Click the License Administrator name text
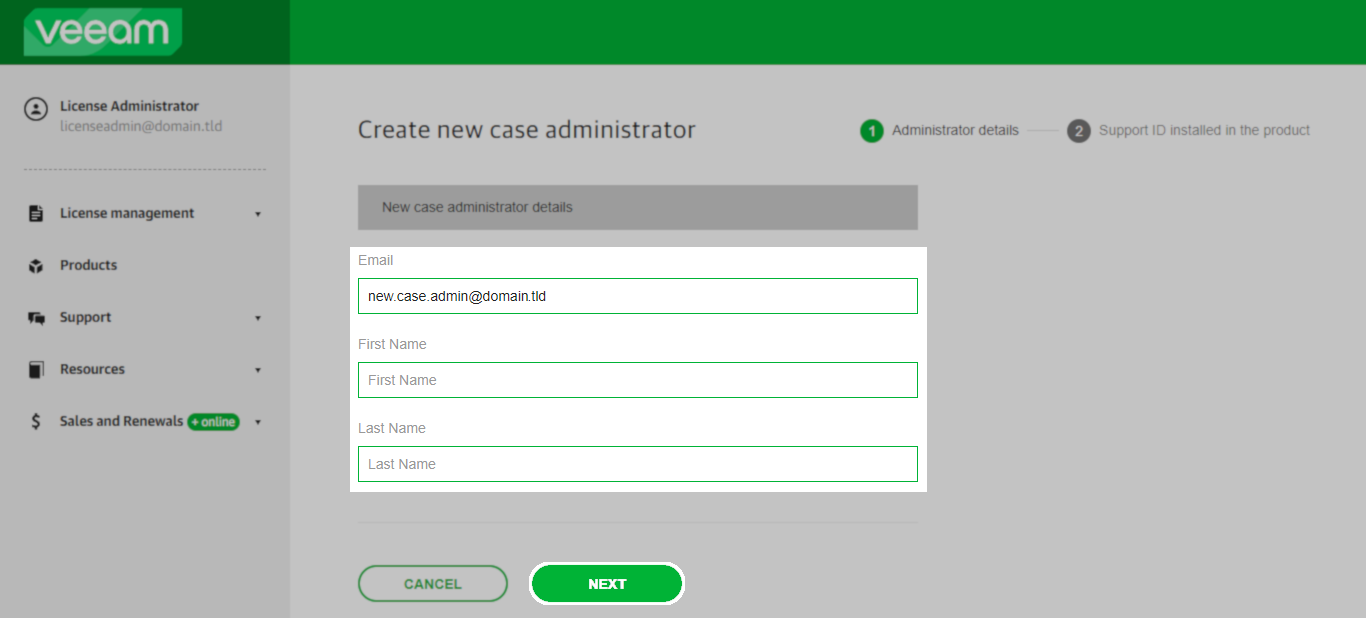Viewport: 1366px width, 618px height. [x=129, y=106]
